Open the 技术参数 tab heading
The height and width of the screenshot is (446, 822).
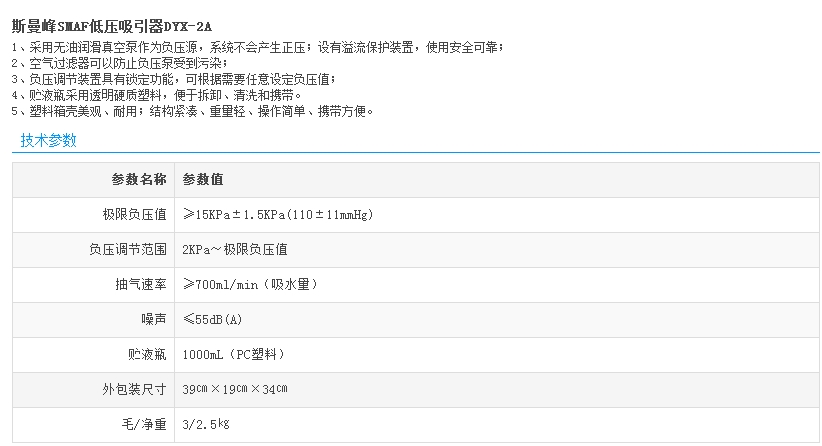[48, 140]
